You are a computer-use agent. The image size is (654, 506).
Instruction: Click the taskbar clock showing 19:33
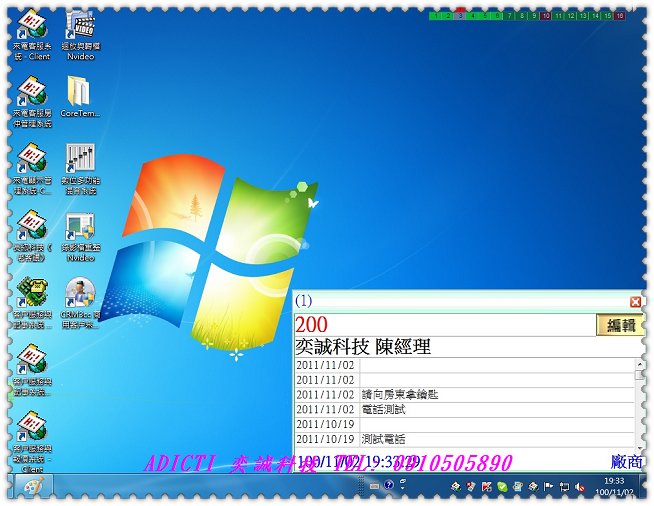pyautogui.click(x=614, y=486)
